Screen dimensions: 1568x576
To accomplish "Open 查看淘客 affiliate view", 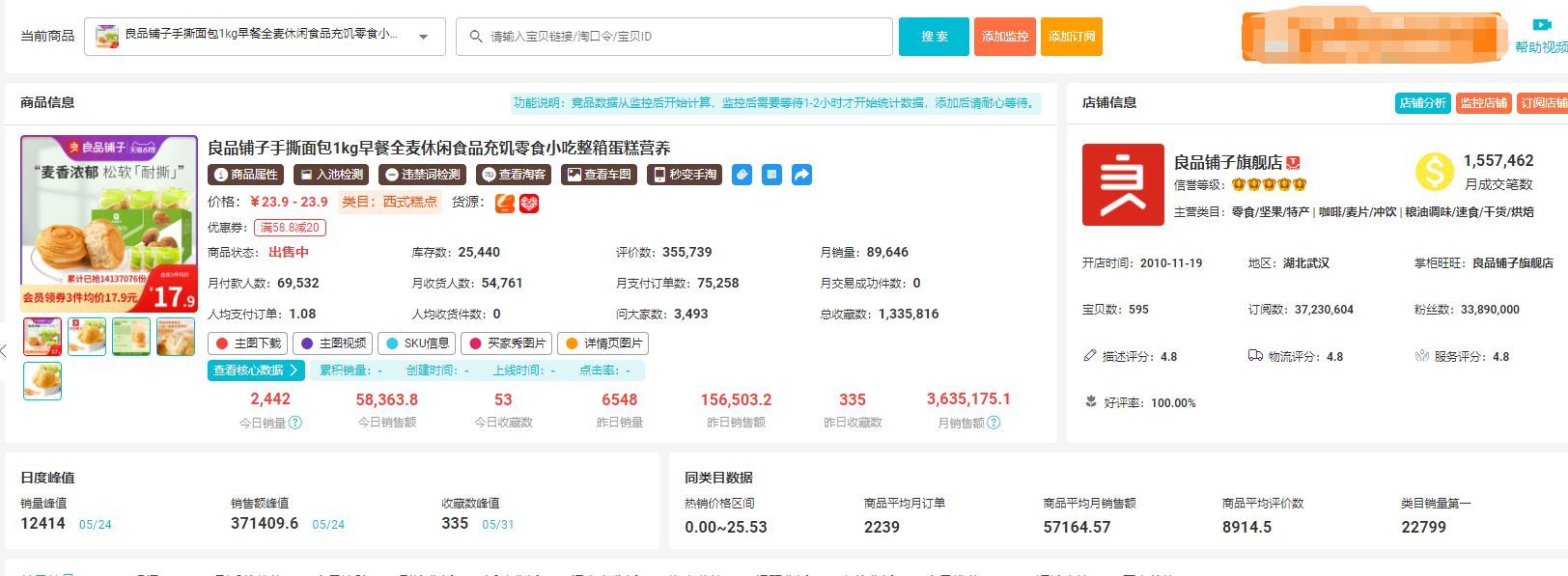I will (x=514, y=175).
